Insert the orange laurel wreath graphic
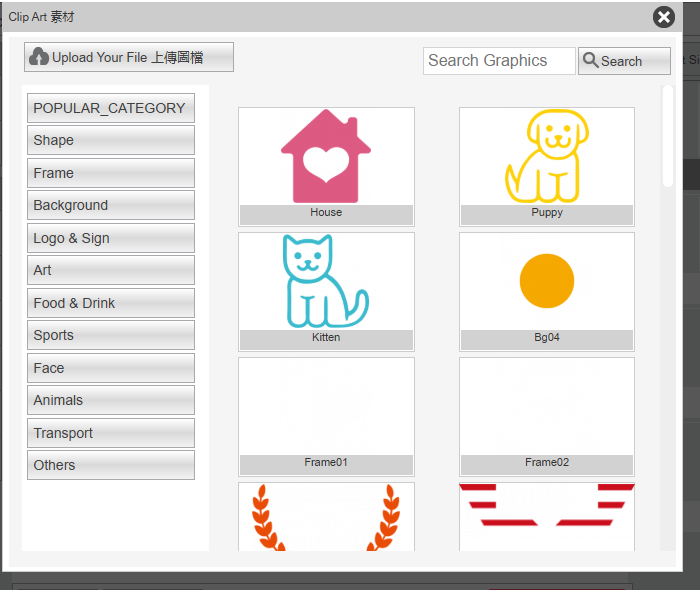Image resolution: width=700 pixels, height=590 pixels. click(x=326, y=516)
